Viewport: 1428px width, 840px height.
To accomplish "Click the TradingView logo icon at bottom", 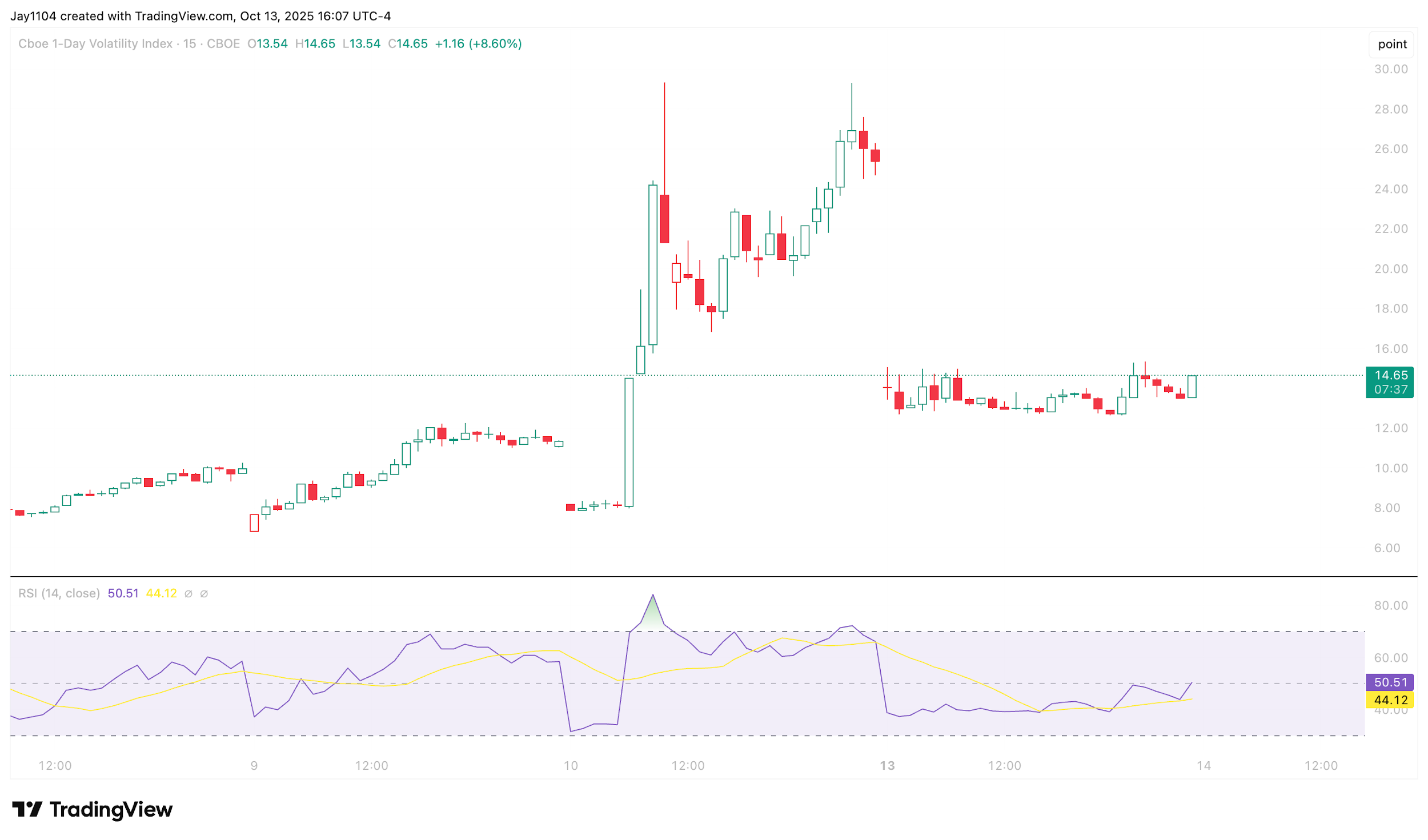I will click(27, 809).
